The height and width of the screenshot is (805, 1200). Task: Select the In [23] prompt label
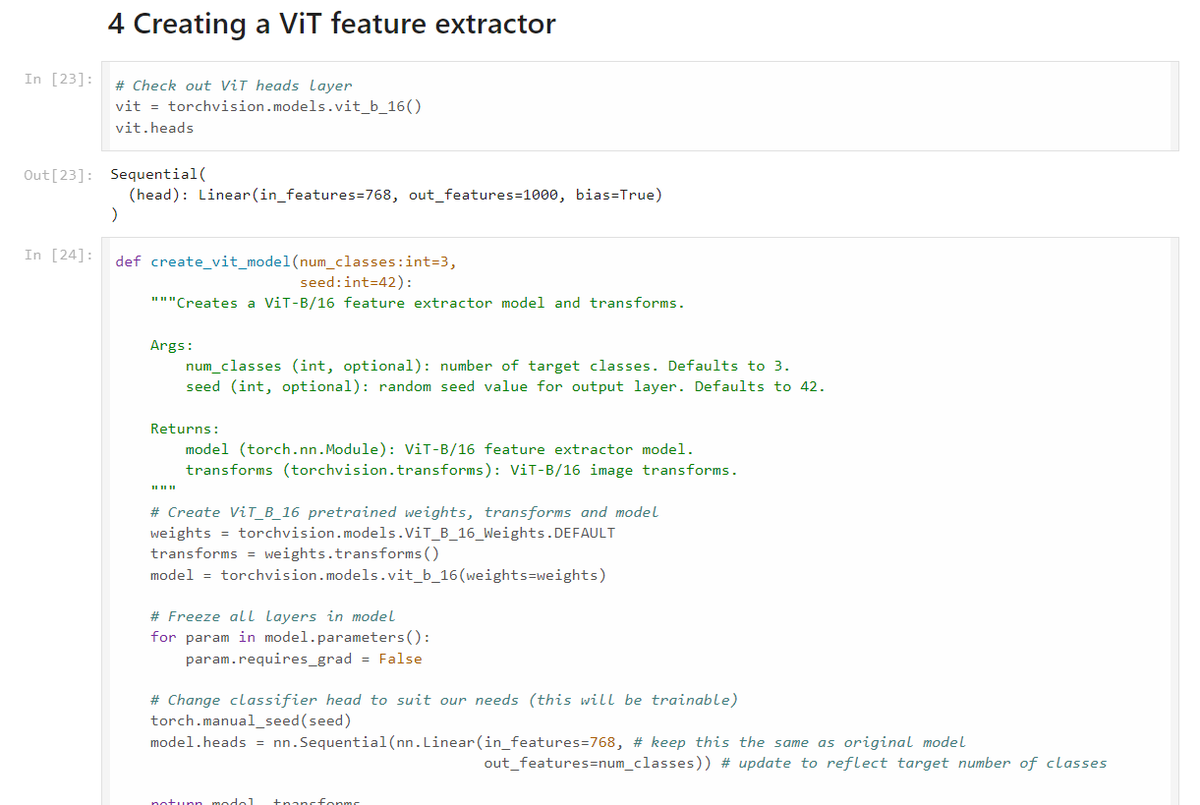60,78
